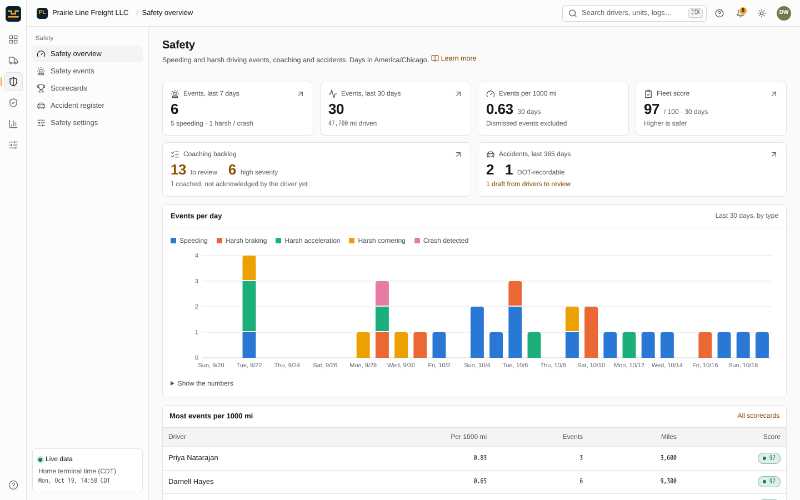Click the clipboard icon on Fleet score
Image resolution: width=800 pixels, height=500 pixels.
648,94
